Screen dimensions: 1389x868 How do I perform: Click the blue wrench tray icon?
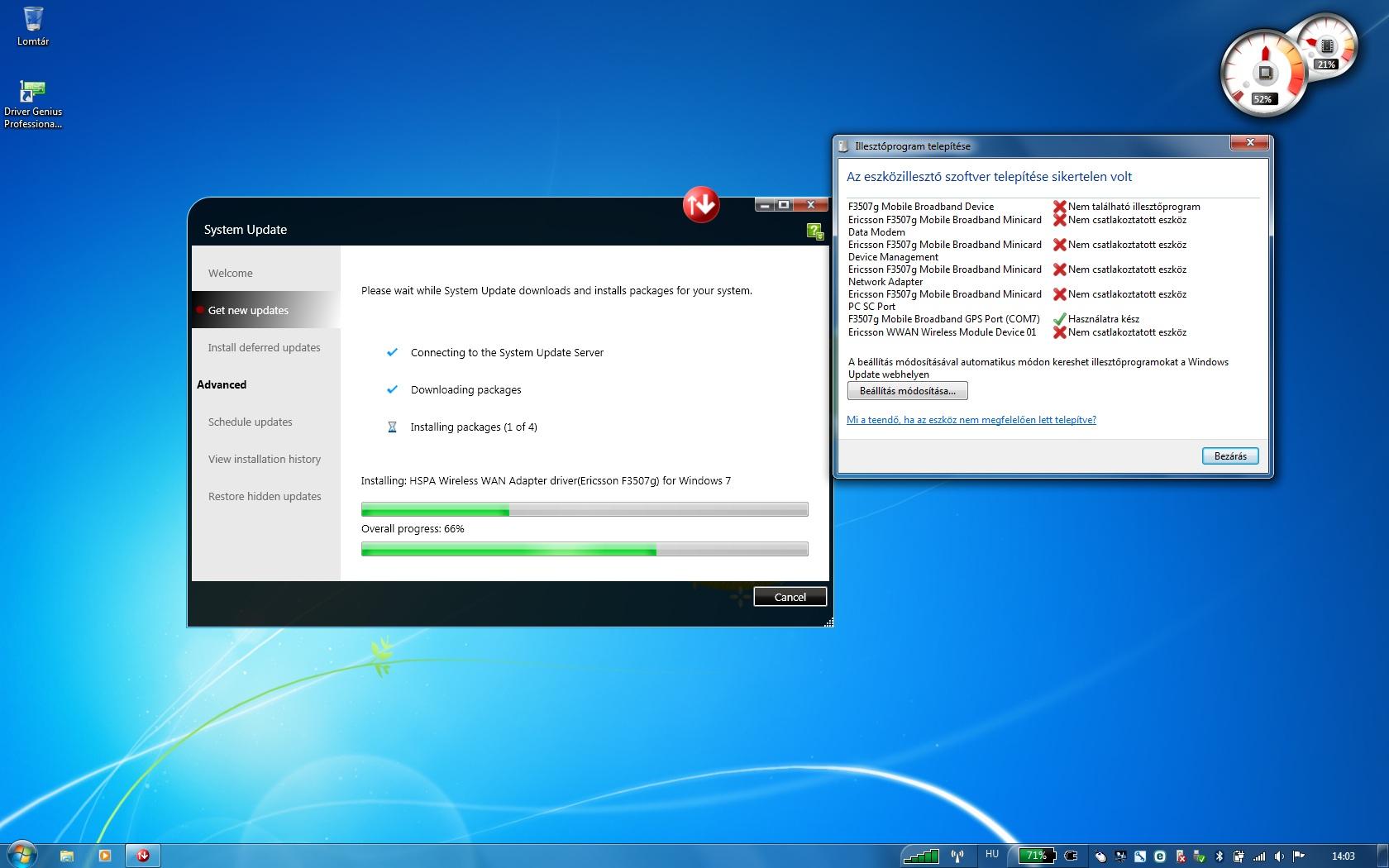click(1140, 856)
